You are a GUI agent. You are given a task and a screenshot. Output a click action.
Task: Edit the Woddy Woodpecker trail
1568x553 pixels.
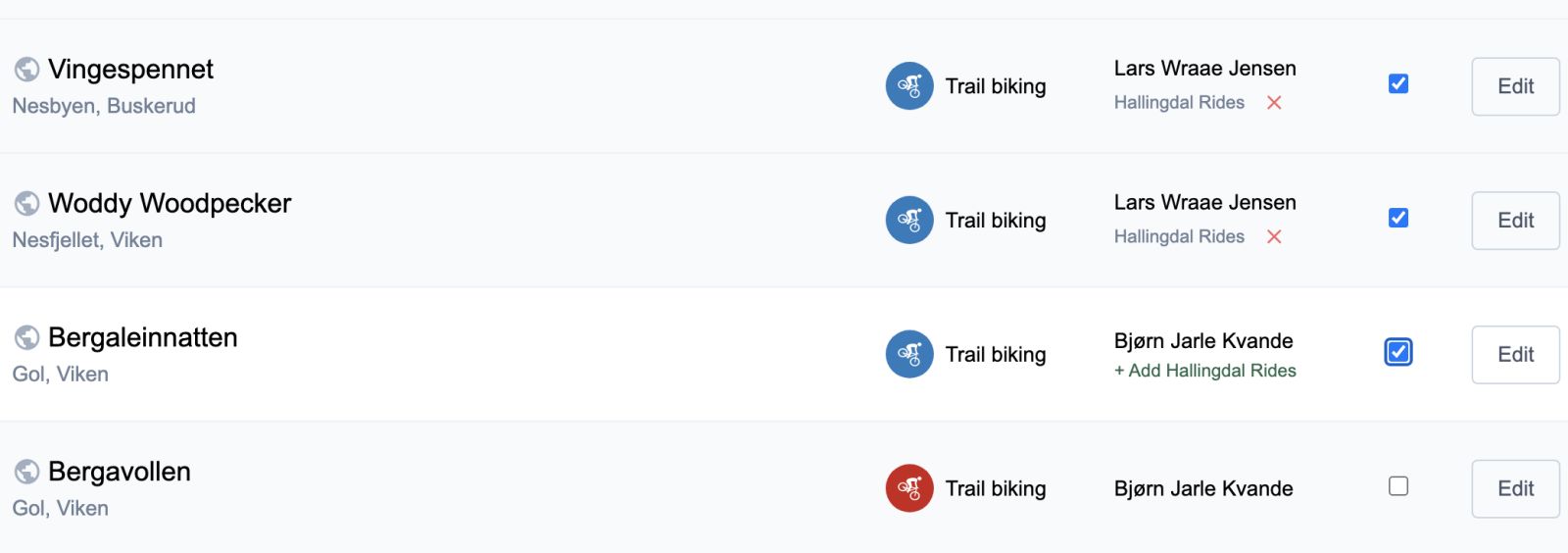[x=1515, y=221]
